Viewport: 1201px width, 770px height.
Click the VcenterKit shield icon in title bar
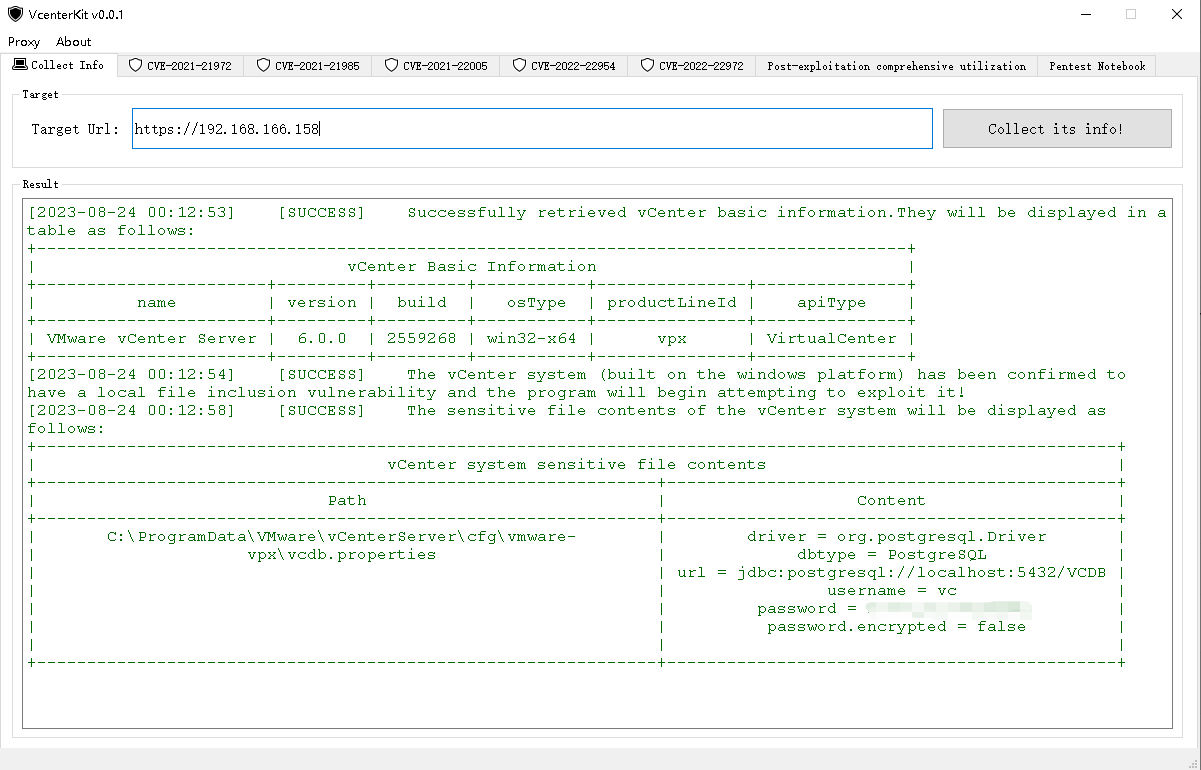[15, 15]
